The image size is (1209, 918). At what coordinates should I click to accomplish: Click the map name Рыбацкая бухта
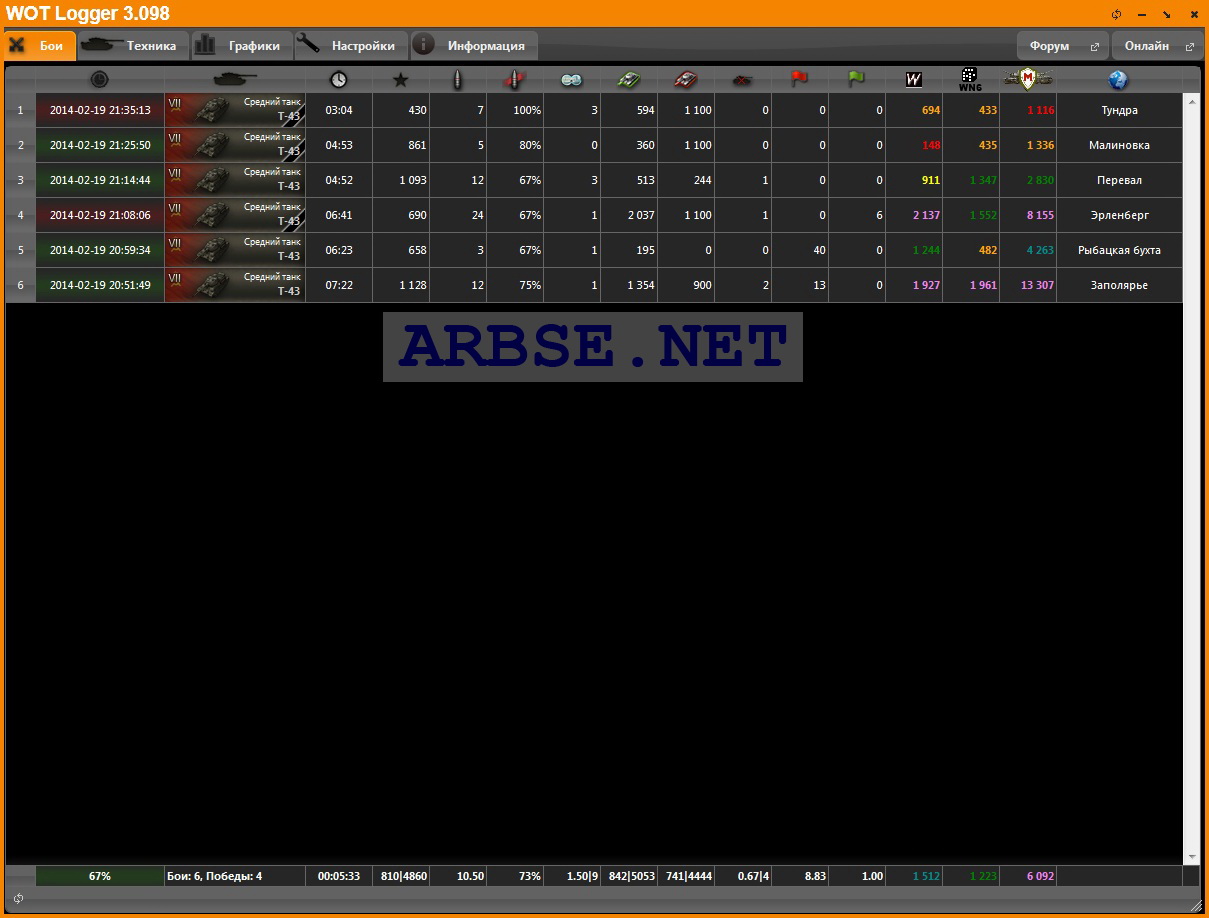tap(1119, 250)
